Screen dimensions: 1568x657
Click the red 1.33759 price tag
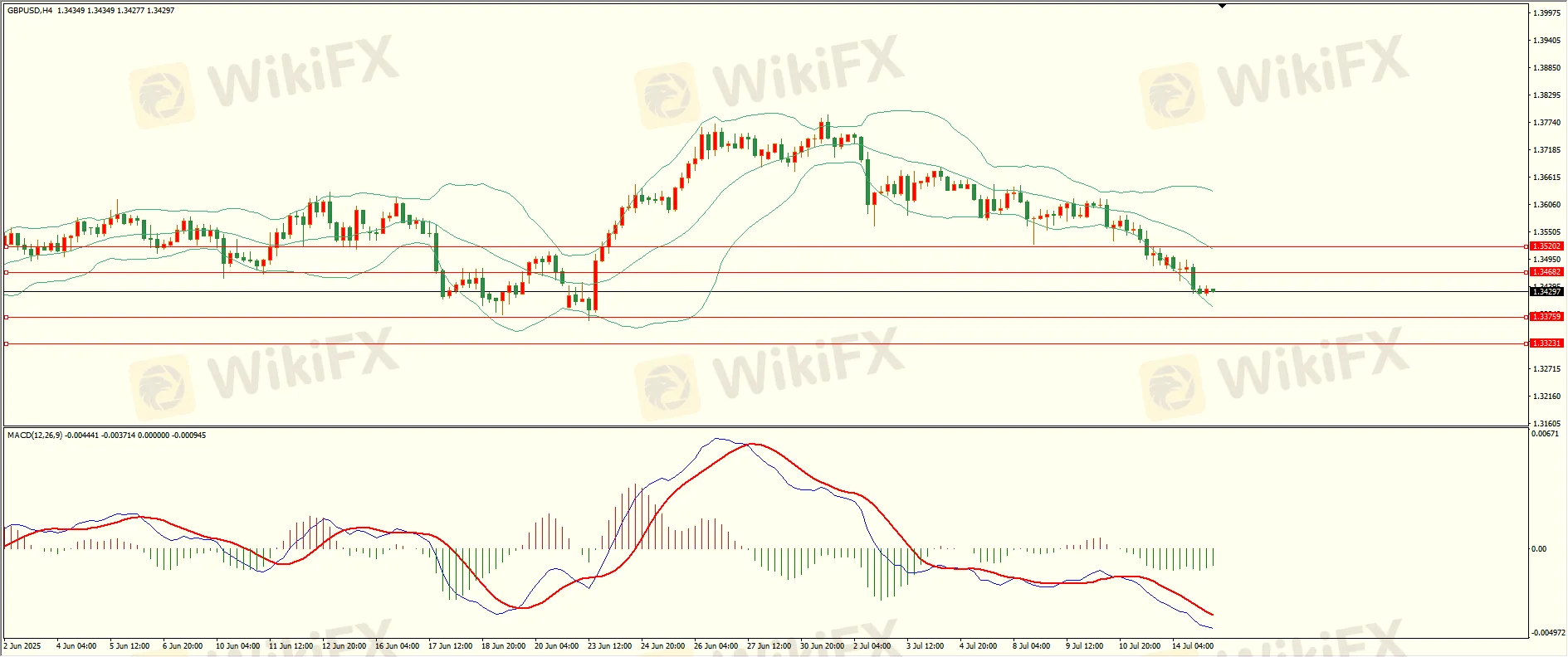tap(1546, 317)
